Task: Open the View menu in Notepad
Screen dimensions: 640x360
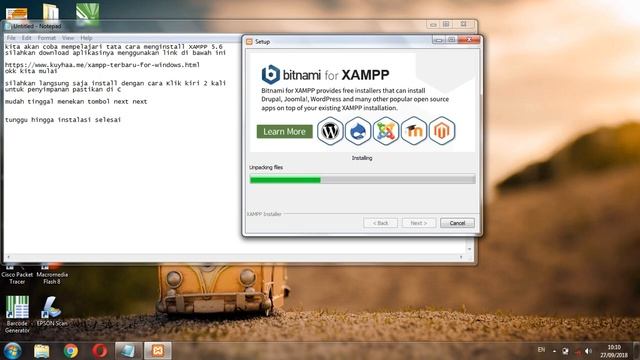Action: (68, 38)
